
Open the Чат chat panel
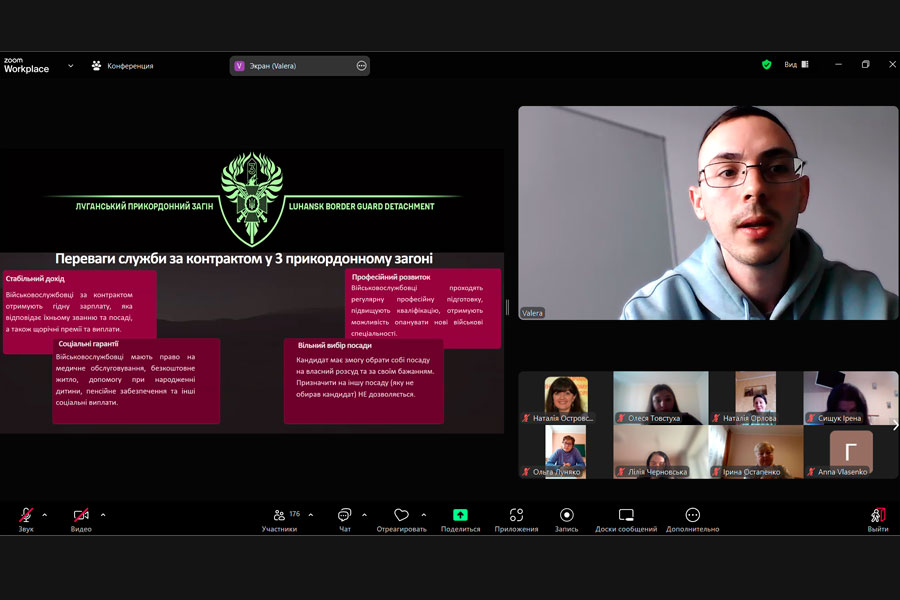[344, 519]
